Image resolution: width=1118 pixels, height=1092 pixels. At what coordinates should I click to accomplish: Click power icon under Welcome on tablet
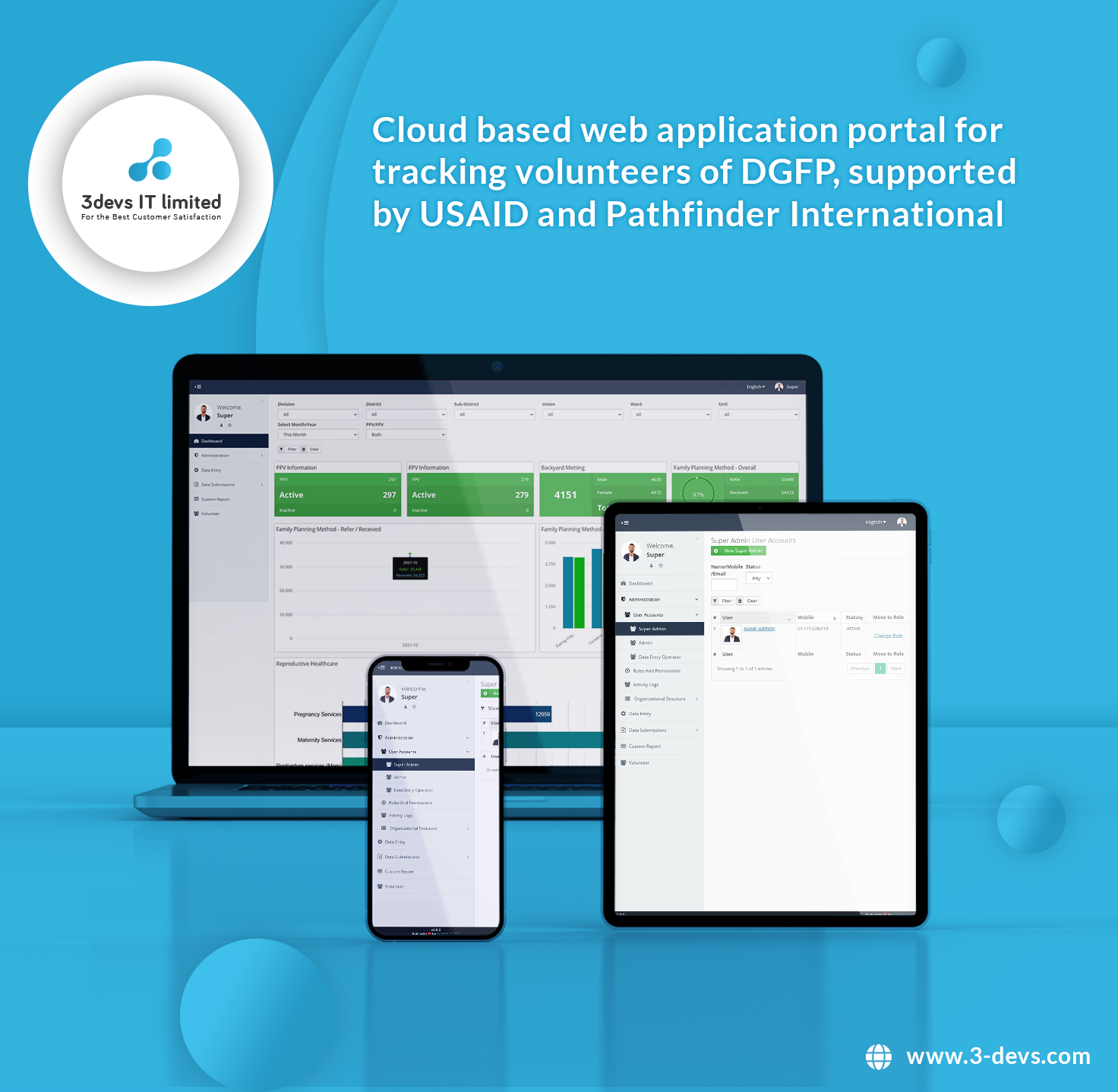tap(661, 565)
